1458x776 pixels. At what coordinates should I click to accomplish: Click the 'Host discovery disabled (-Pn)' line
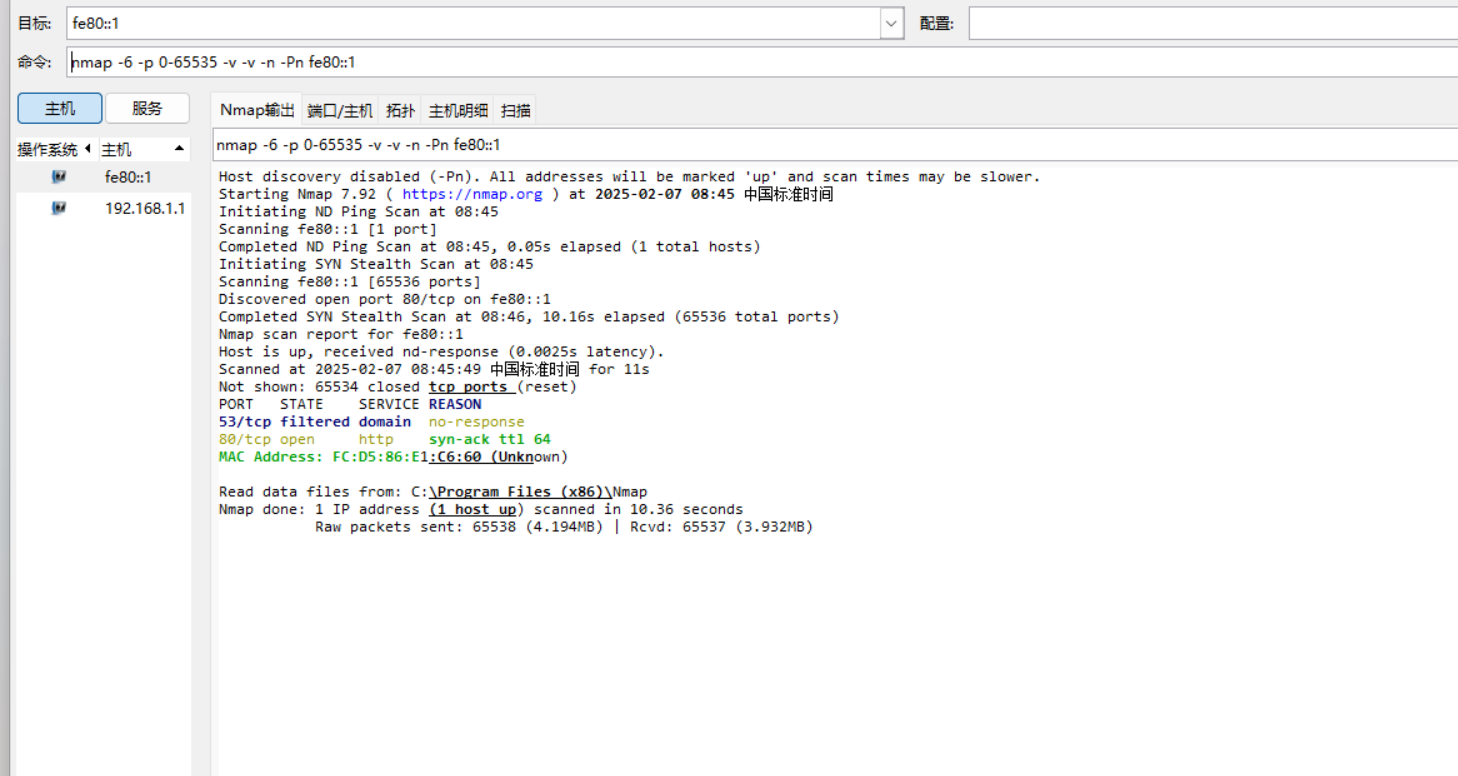pos(630,176)
